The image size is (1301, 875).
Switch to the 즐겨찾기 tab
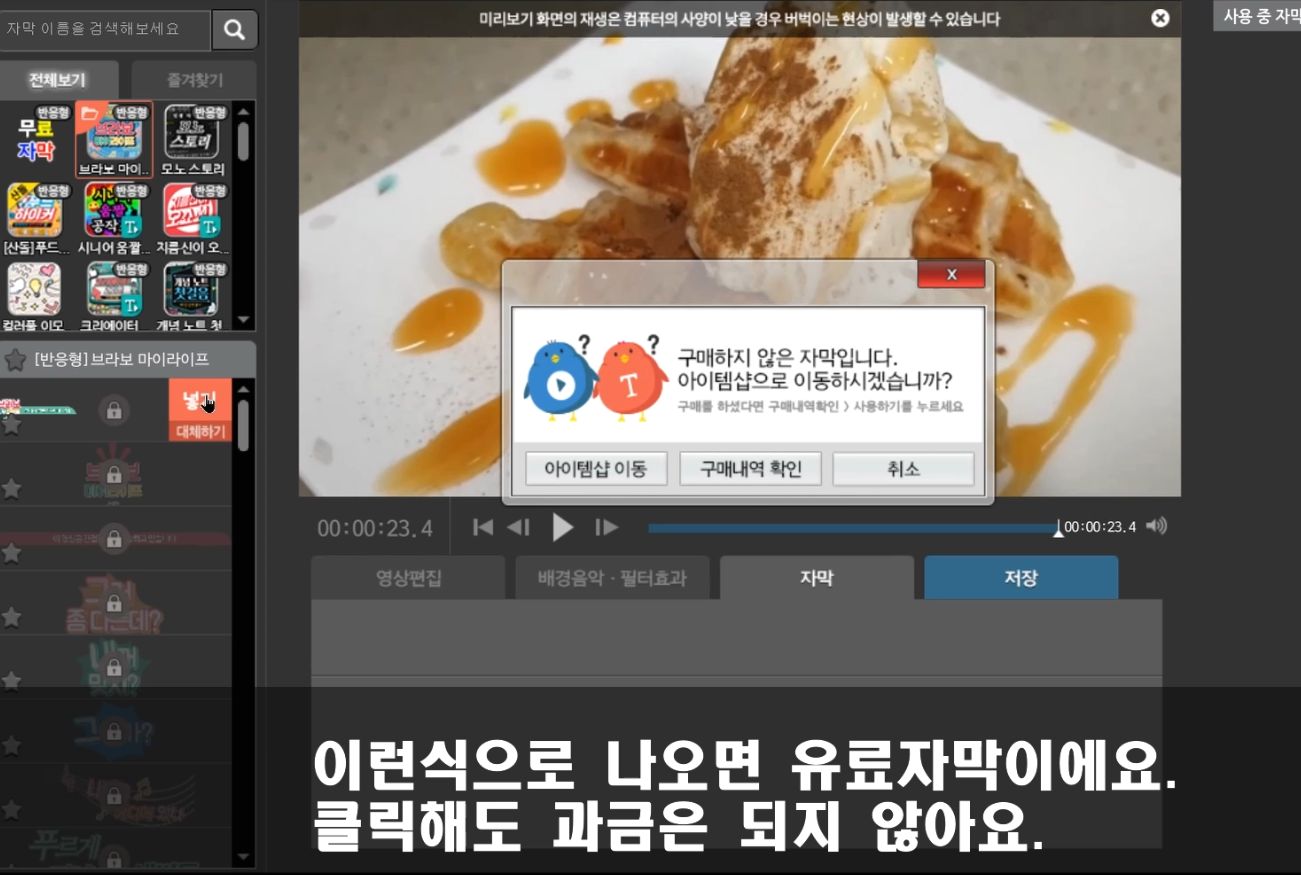pos(193,80)
